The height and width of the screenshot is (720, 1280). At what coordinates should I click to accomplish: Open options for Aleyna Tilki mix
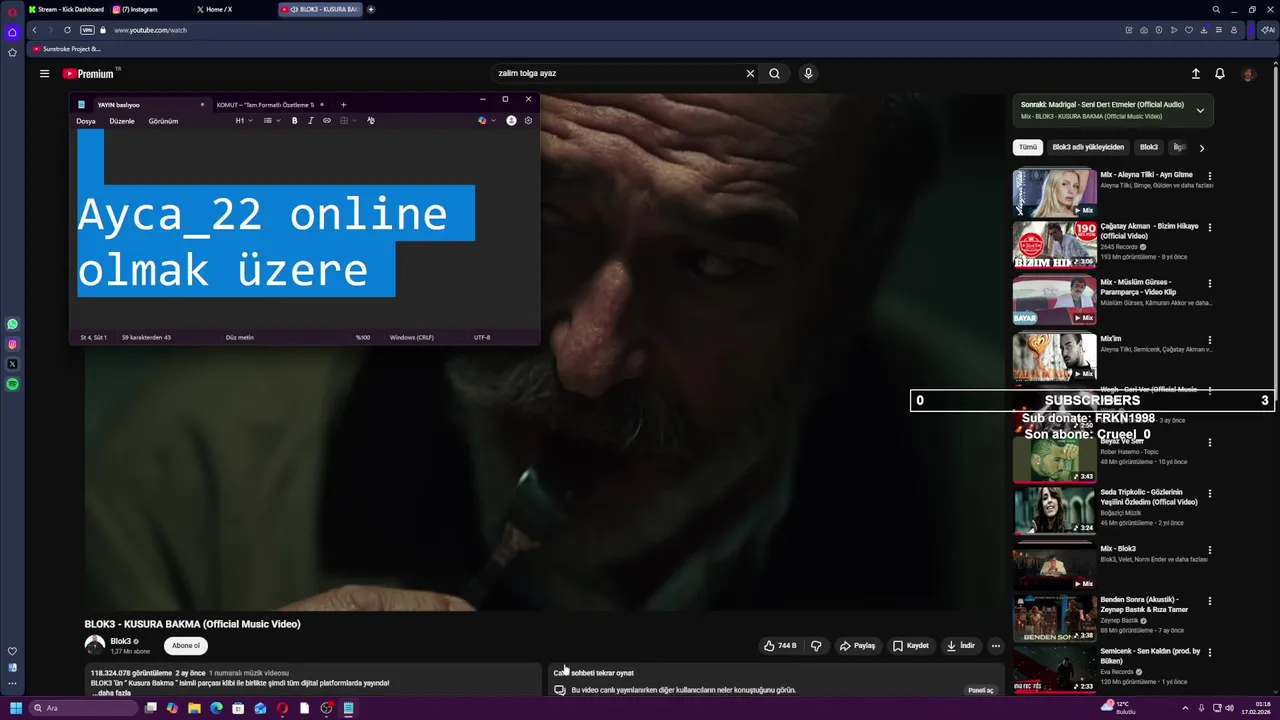tap(1209, 176)
